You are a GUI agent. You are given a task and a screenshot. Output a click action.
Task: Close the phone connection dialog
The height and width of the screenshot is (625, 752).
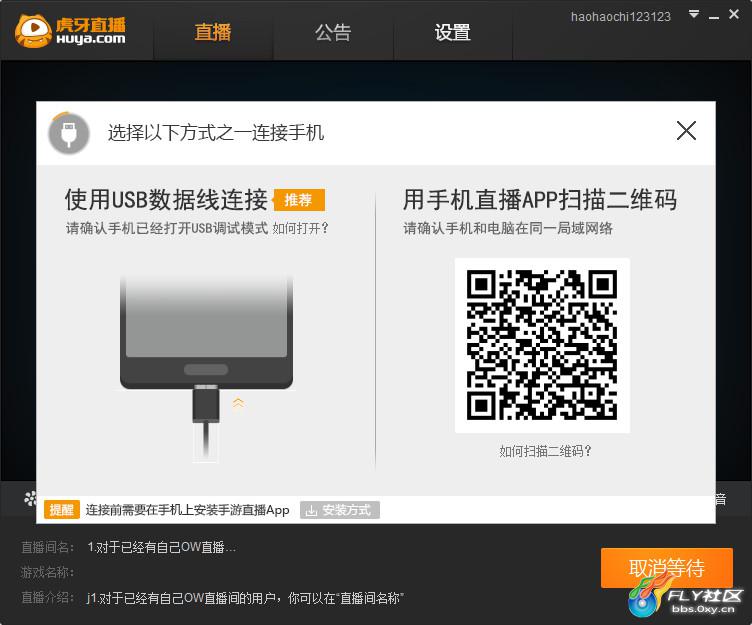686,130
